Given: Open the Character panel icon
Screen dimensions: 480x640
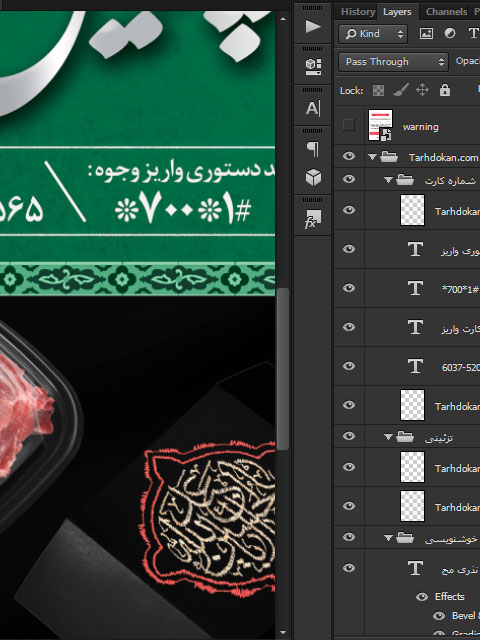Looking at the screenshot, I should coord(313,108).
